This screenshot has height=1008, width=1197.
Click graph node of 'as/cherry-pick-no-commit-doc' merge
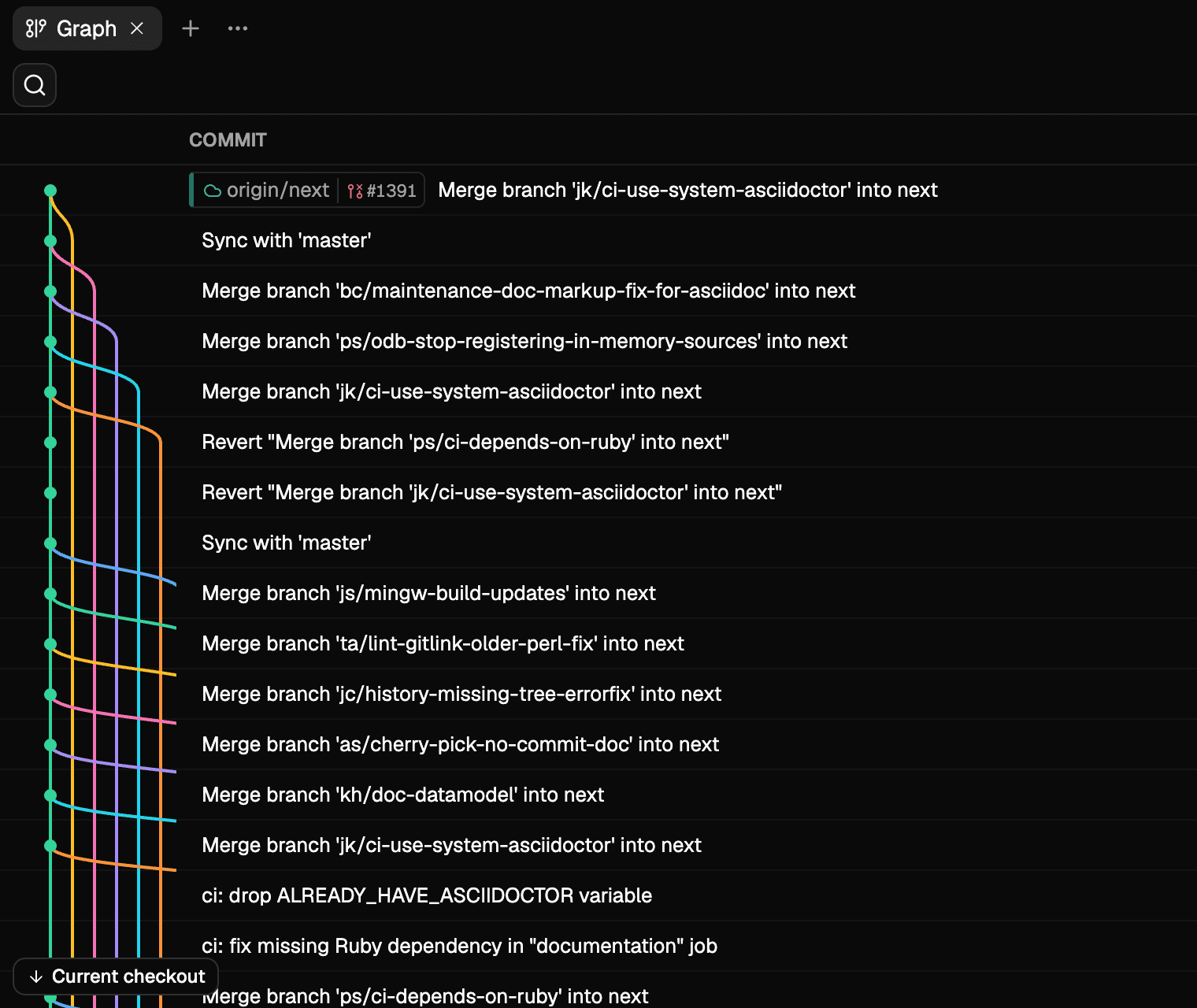[x=50, y=745]
